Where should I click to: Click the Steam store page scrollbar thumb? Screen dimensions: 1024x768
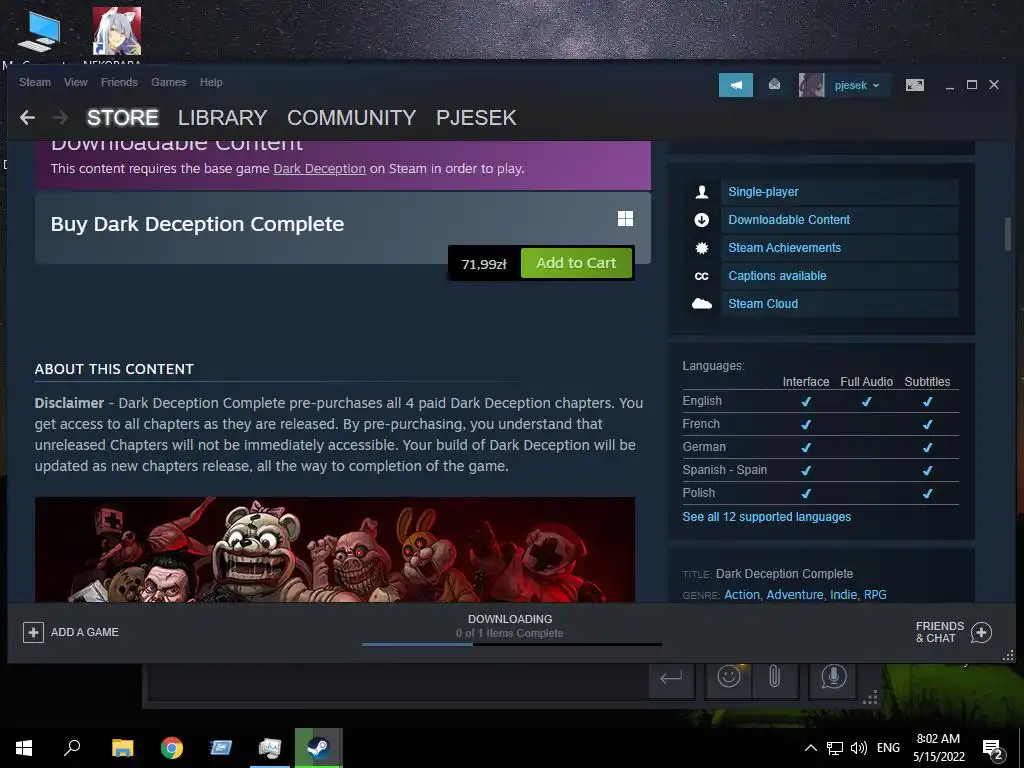(1008, 234)
